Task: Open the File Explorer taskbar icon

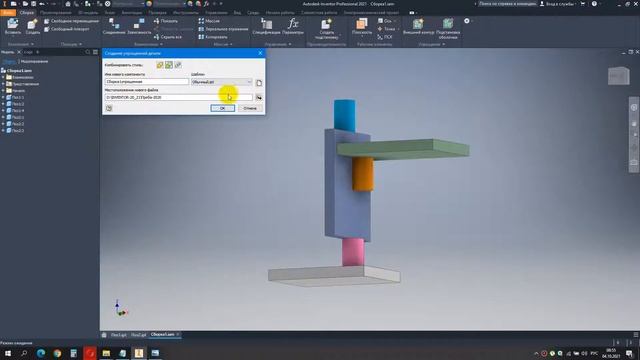Action: click(106, 353)
